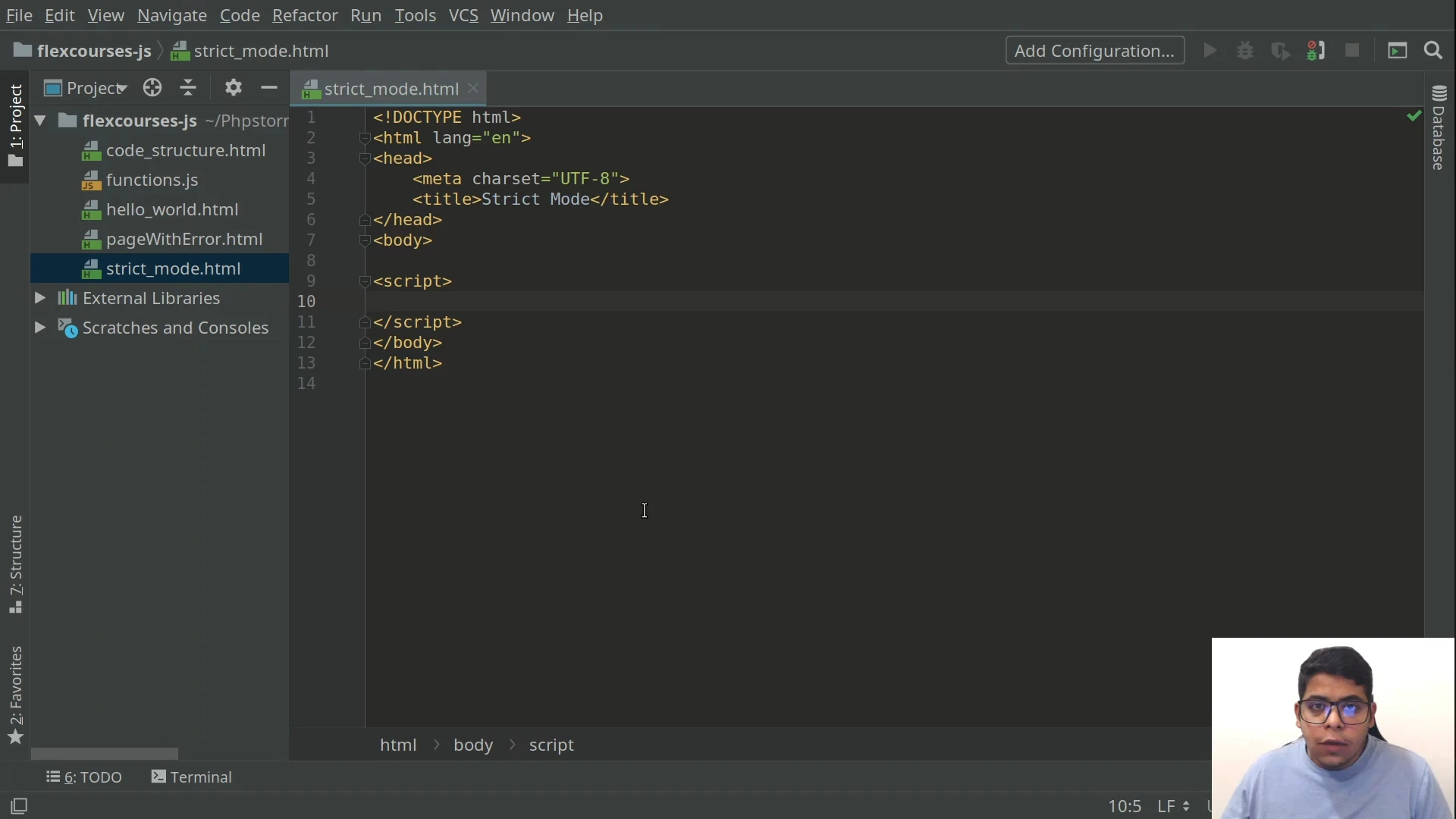Click the Project panel horizontal scrollbar
The height and width of the screenshot is (819, 1456).
tap(105, 754)
